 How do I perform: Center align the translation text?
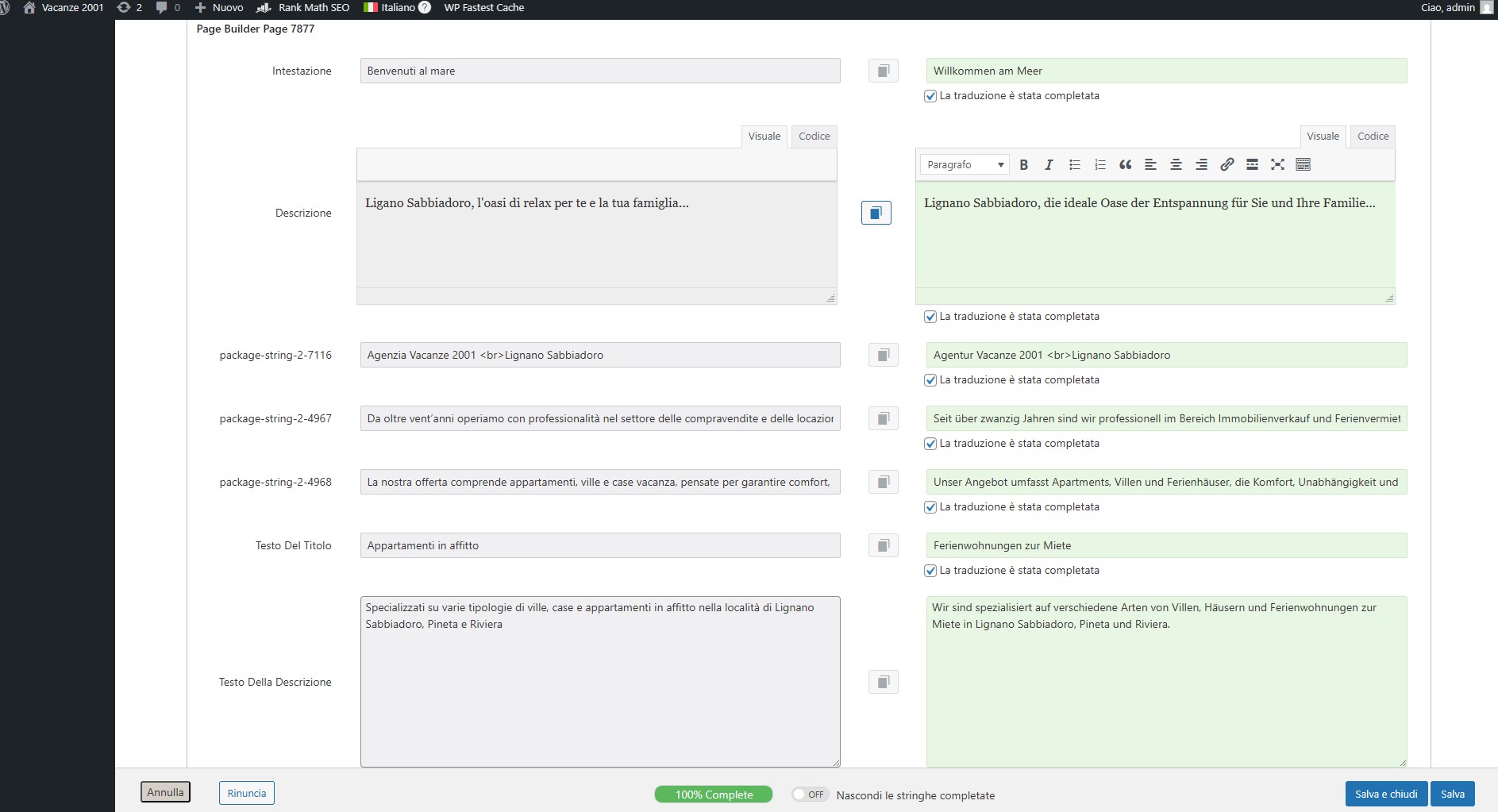pyautogui.click(x=1176, y=164)
